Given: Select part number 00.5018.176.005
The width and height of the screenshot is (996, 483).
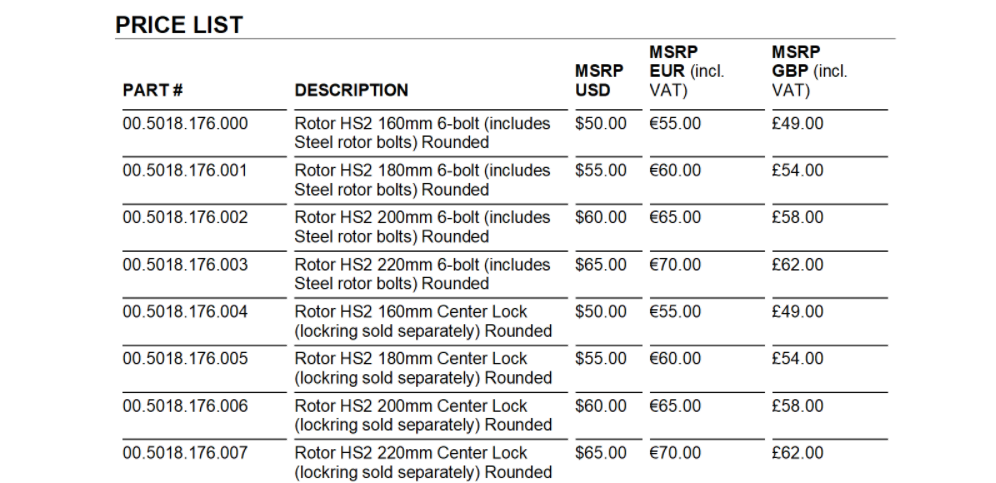Looking at the screenshot, I should click(x=185, y=359).
